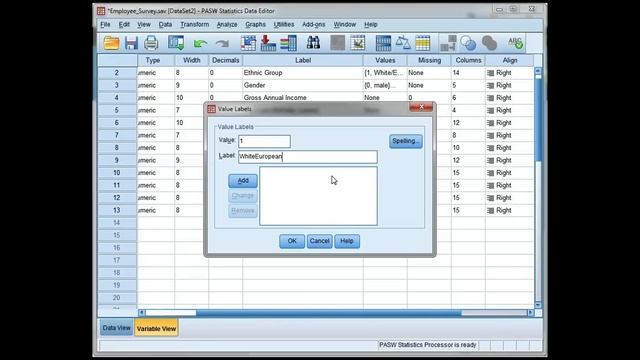Select row header 2
The height and width of the screenshot is (360, 640).
click(117, 73)
